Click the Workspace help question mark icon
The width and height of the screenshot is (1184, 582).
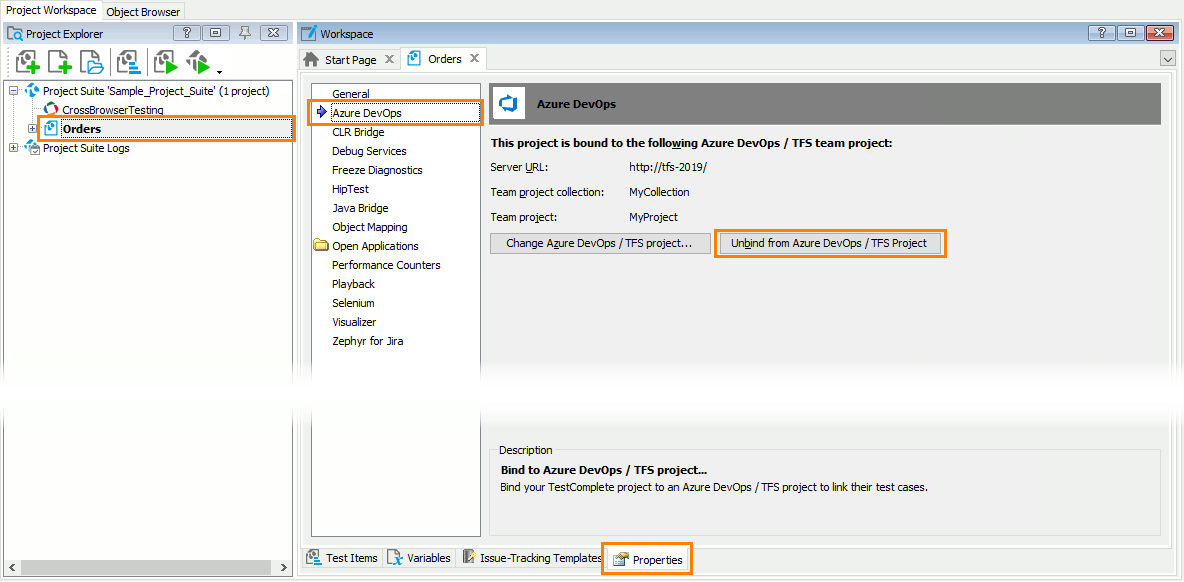(1101, 33)
